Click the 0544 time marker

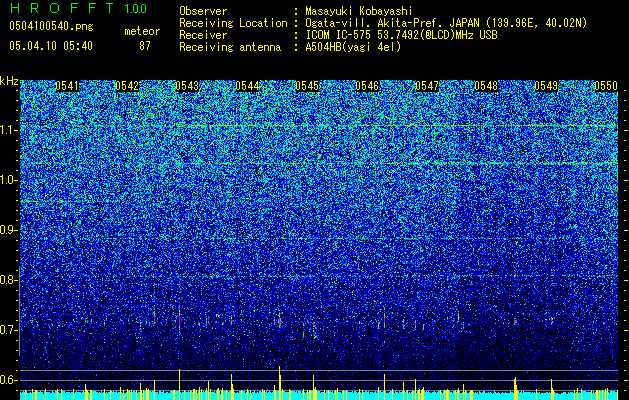(247, 86)
